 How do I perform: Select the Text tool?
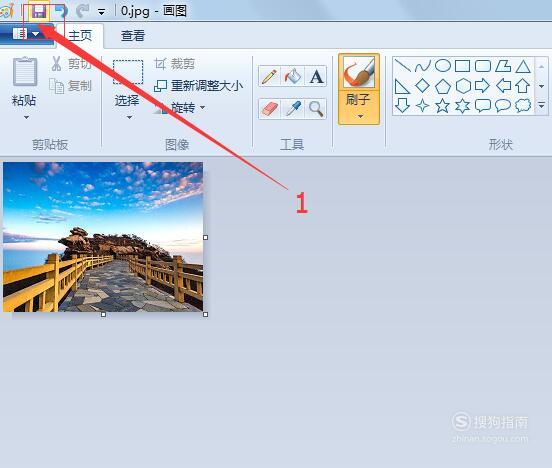click(x=316, y=76)
